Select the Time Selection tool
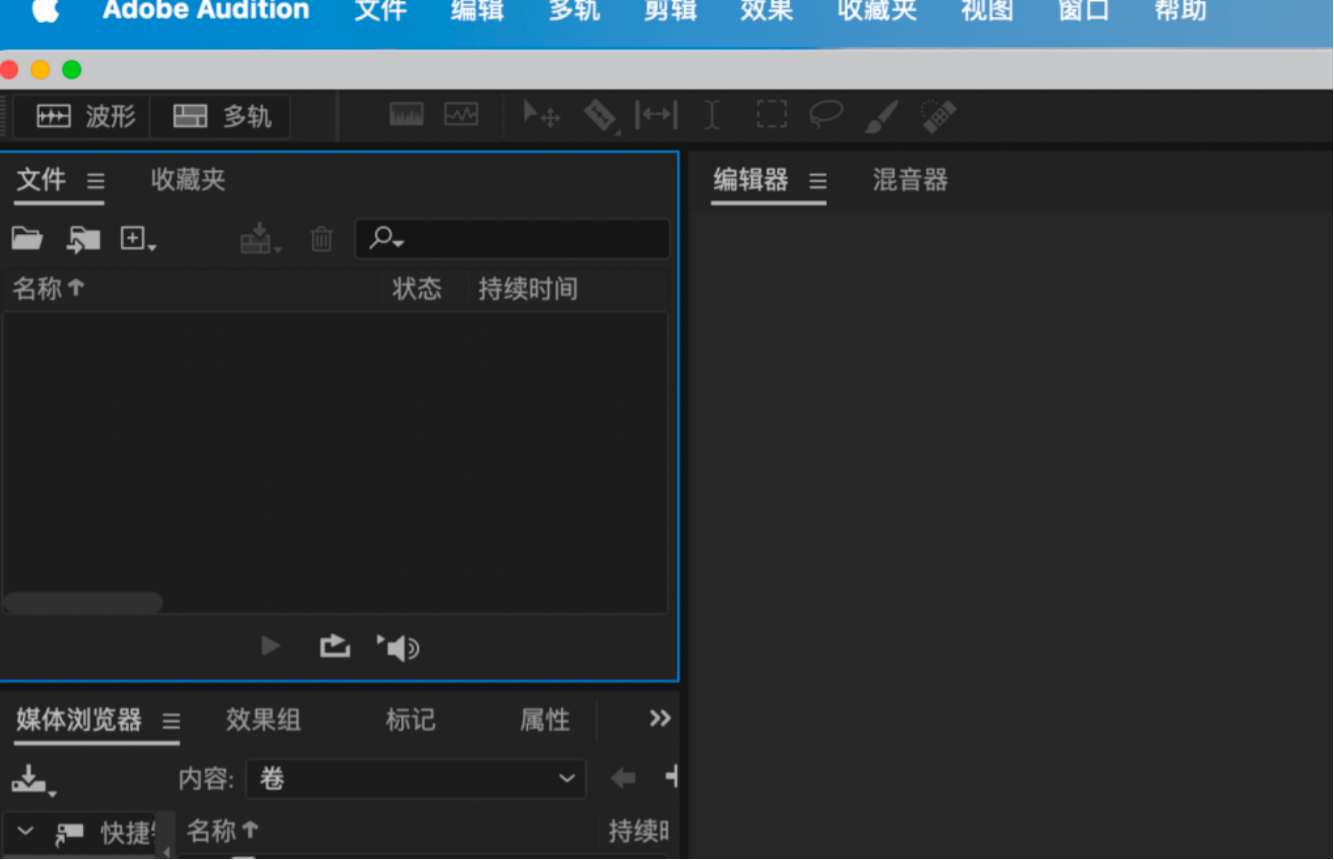Viewport: 1334px width, 860px height. point(712,115)
